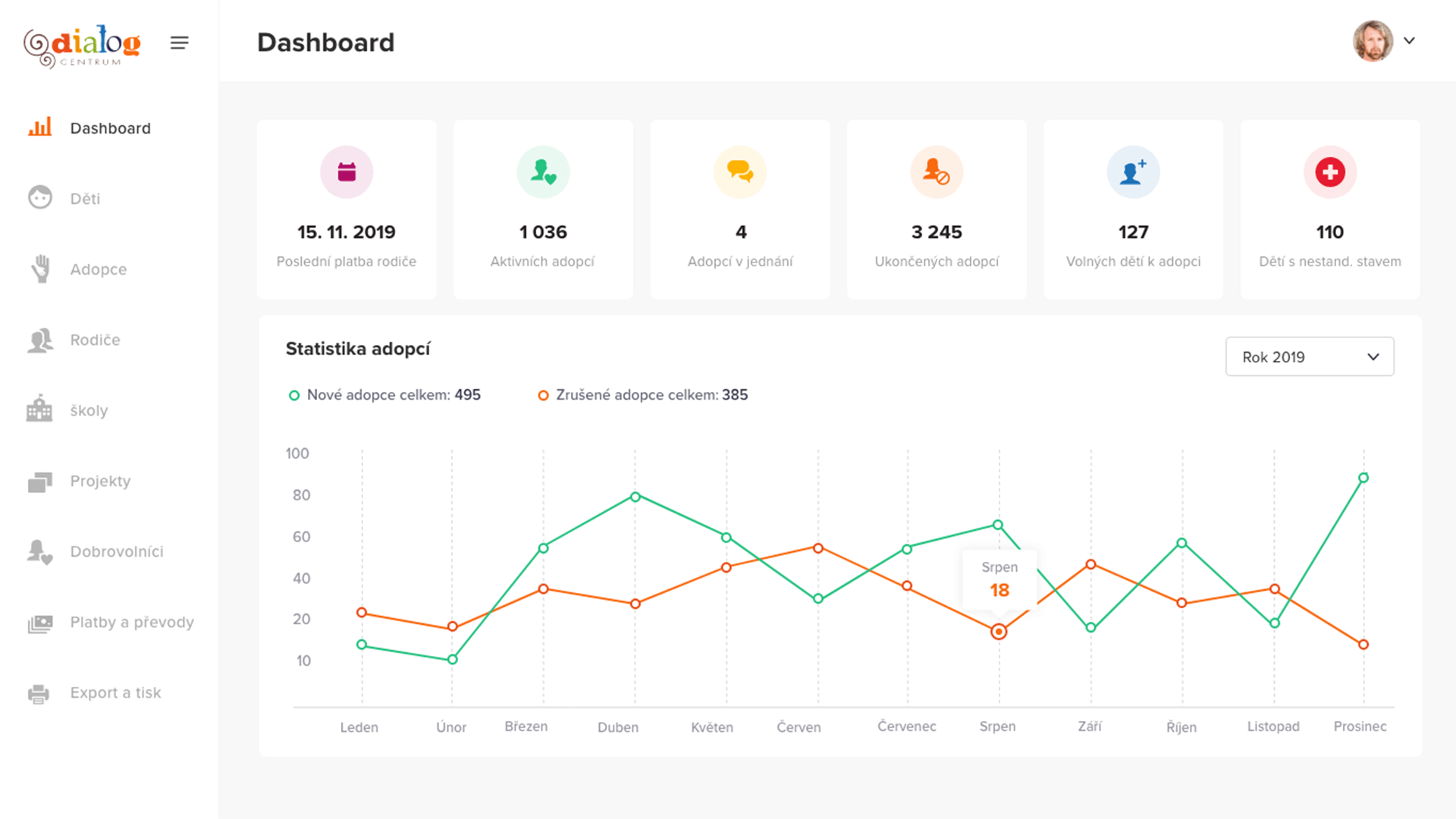Open the Volných dětí k adopci card
This screenshot has height=819, width=1456.
[x=1134, y=209]
